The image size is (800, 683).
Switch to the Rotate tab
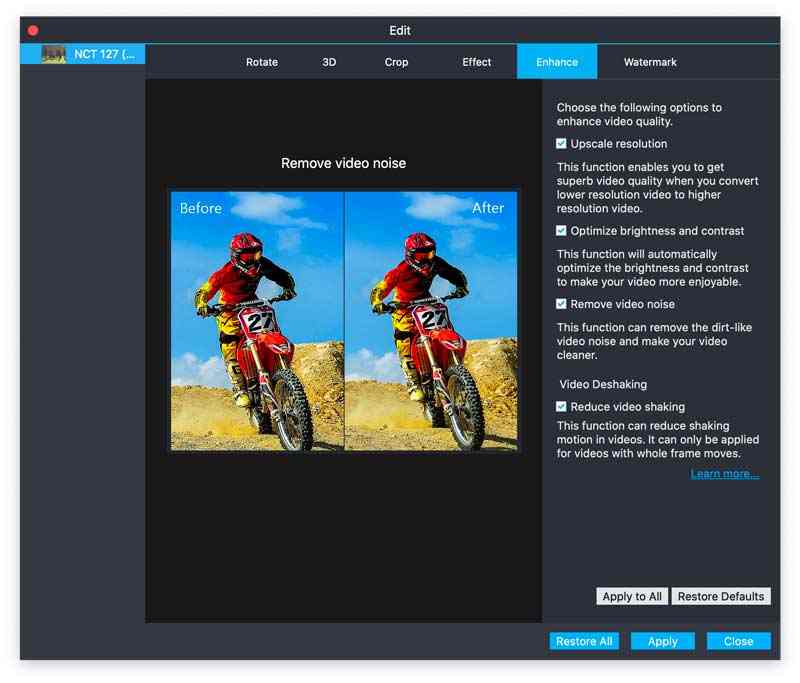pyautogui.click(x=262, y=62)
